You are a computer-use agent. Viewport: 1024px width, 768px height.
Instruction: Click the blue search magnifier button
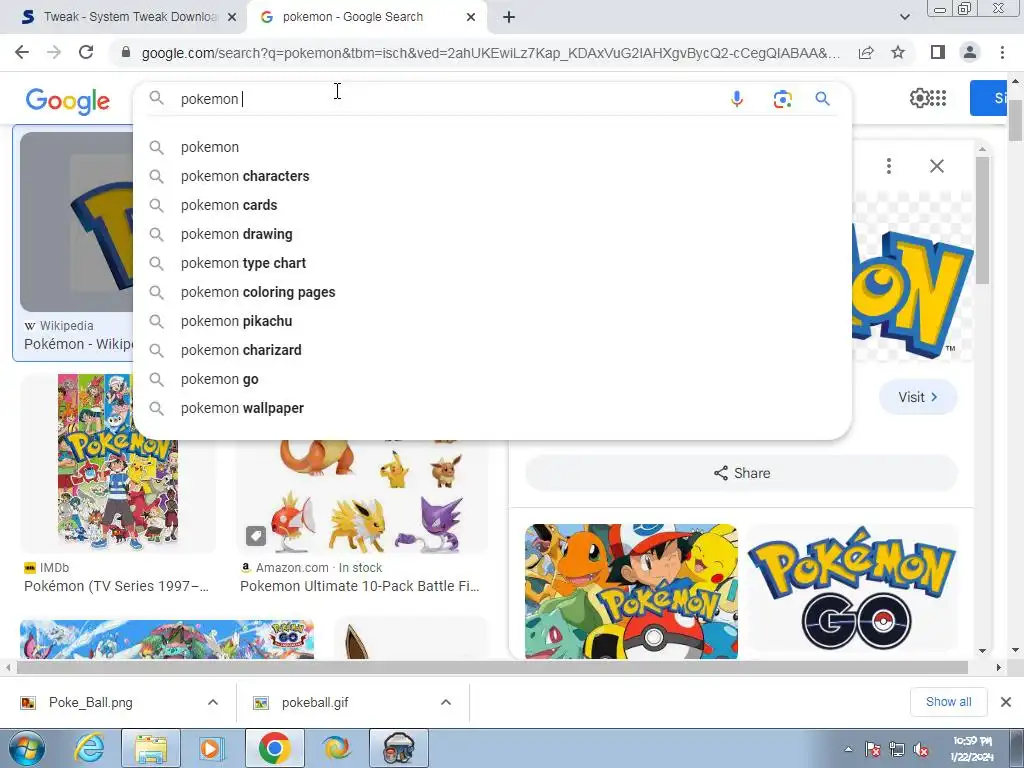point(822,99)
